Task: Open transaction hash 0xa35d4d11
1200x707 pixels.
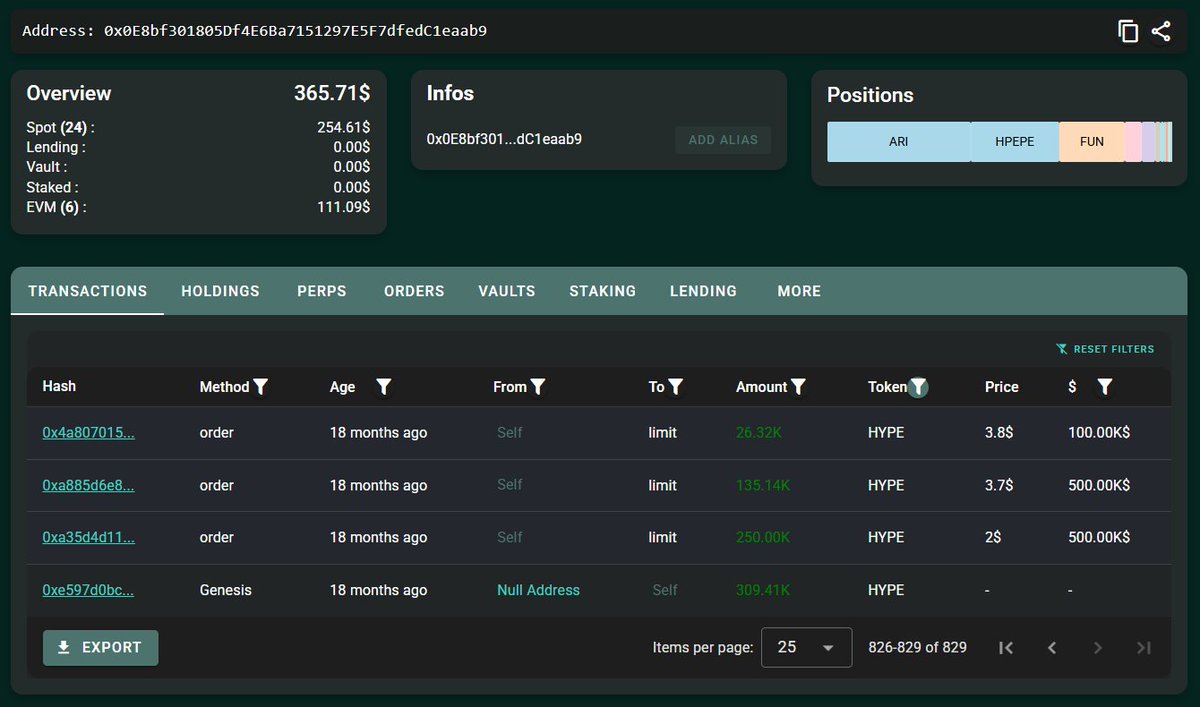Action: (88, 537)
